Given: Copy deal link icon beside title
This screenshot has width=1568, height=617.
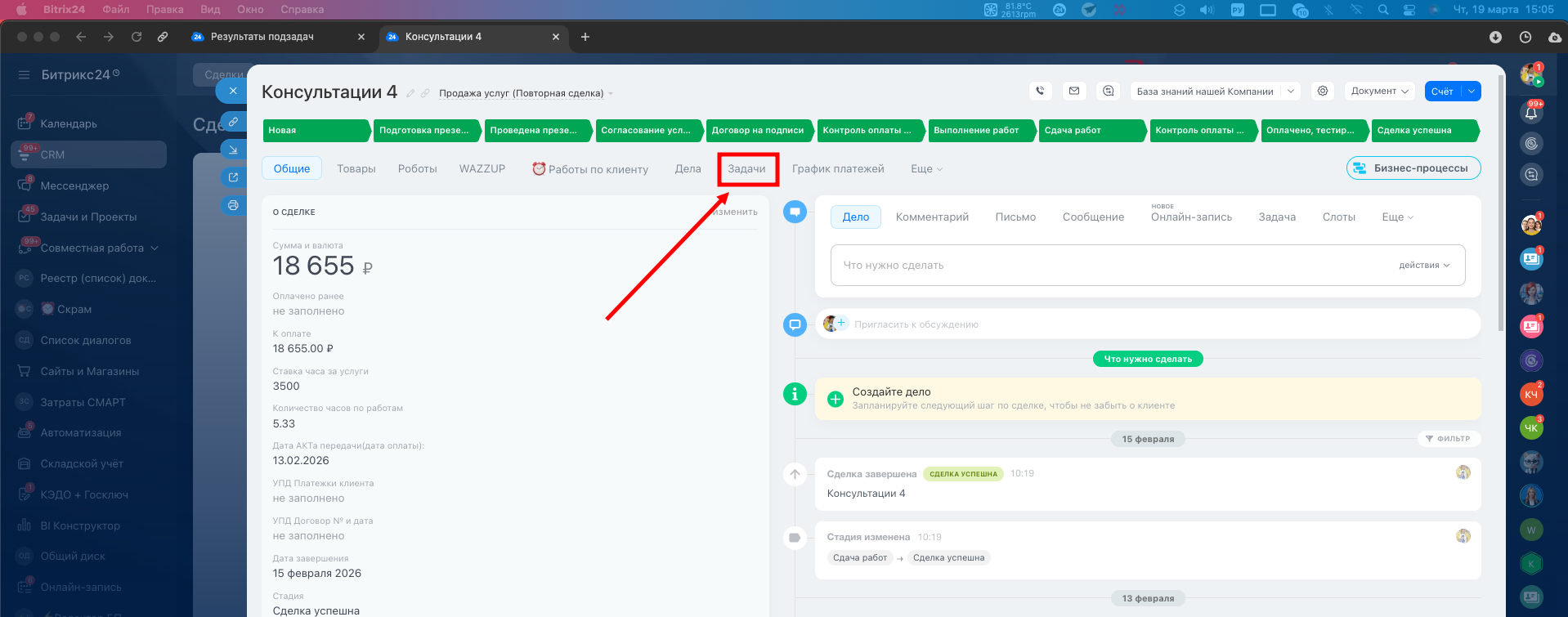Looking at the screenshot, I should click(425, 93).
